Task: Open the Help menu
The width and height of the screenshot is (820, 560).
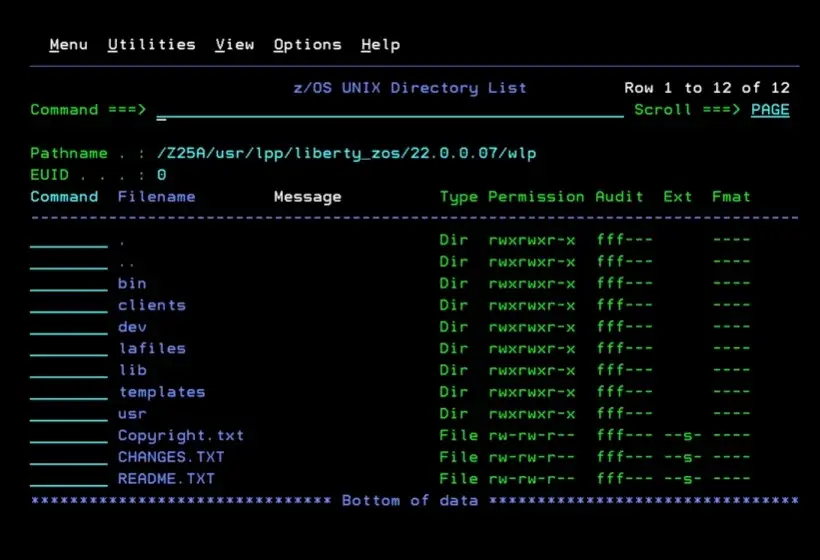Action: tap(380, 45)
